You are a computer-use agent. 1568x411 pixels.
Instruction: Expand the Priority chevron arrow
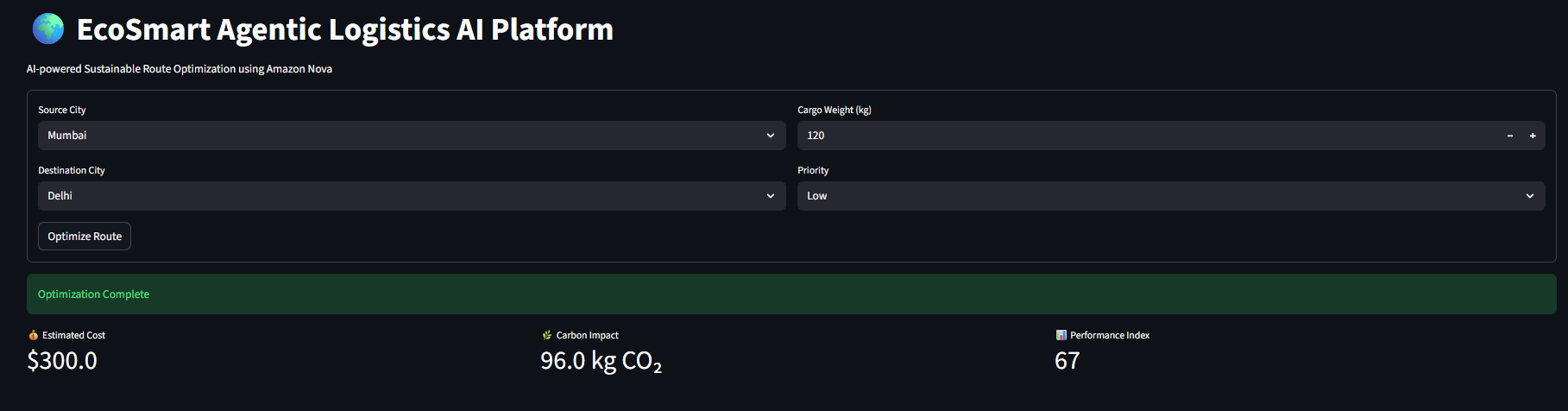click(1530, 196)
